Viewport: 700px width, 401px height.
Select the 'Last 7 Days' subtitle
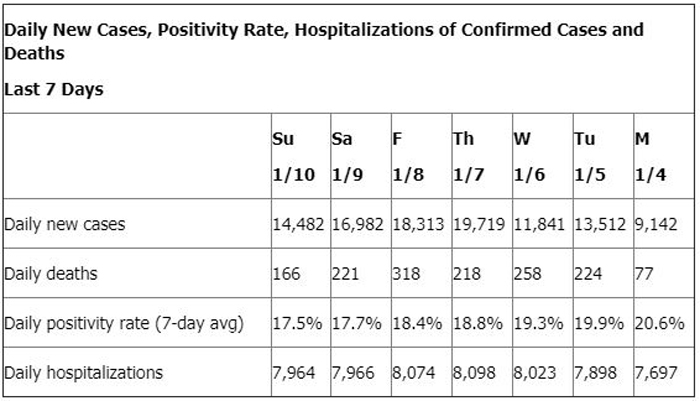coord(54,89)
